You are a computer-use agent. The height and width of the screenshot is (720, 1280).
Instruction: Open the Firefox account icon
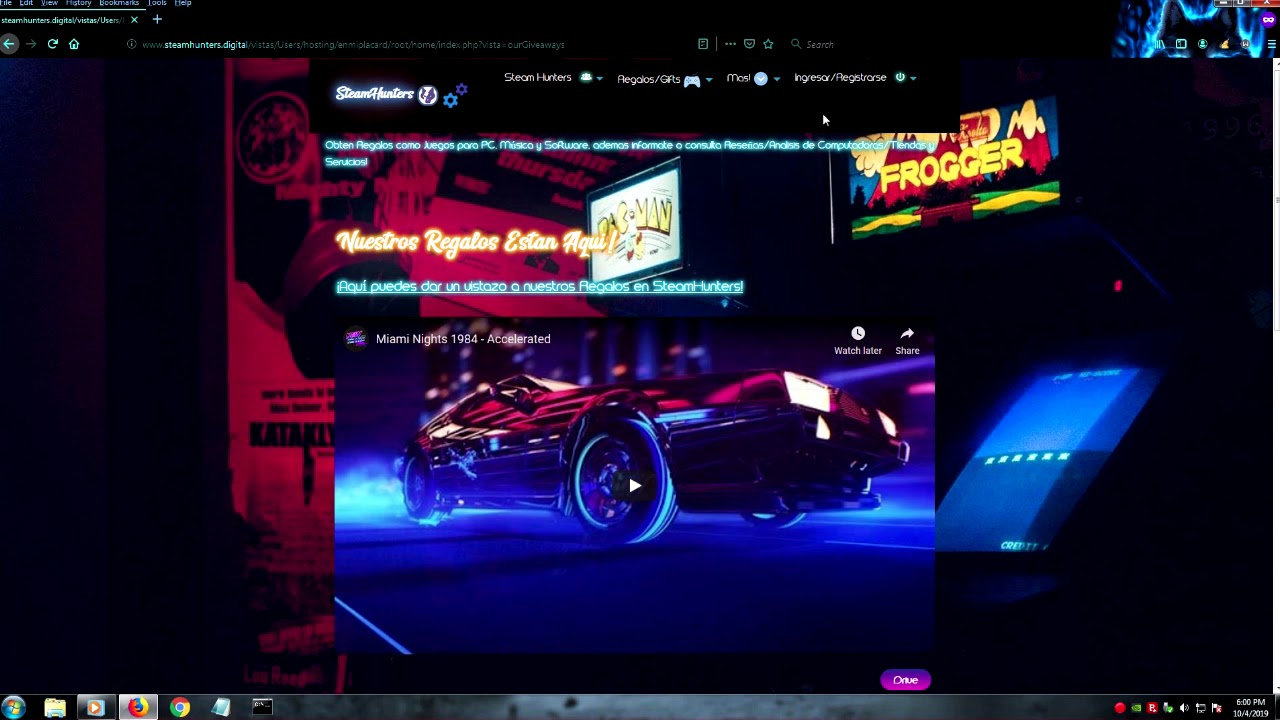click(1202, 44)
